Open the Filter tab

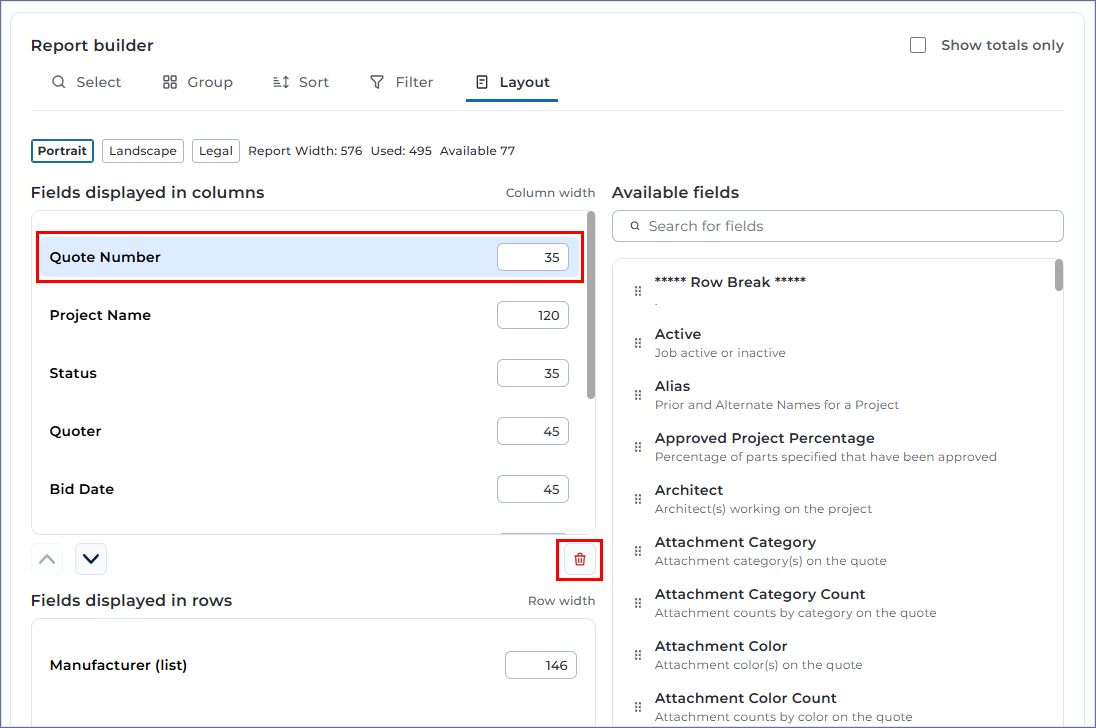coord(401,82)
